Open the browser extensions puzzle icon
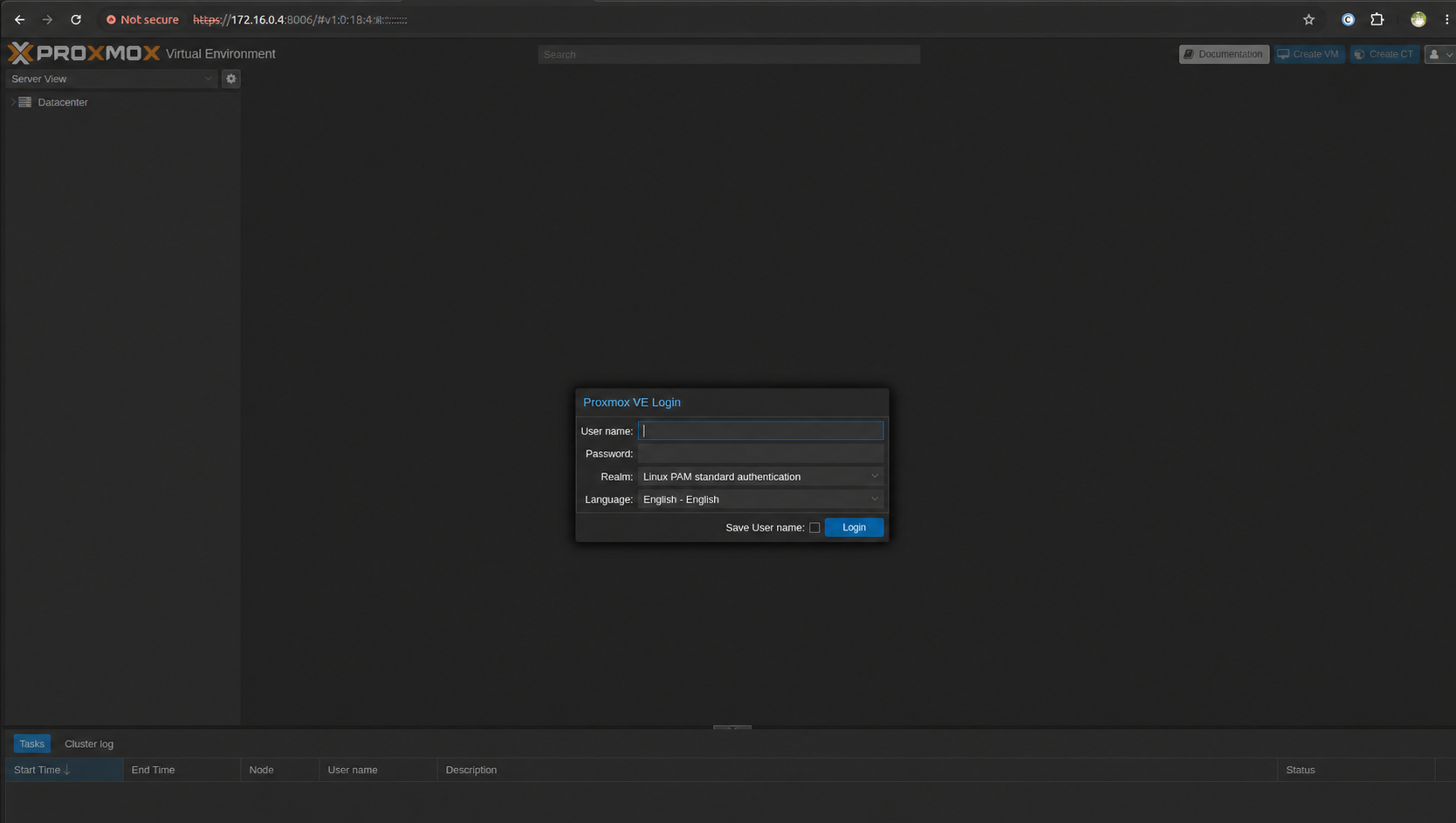This screenshot has height=823, width=1456. (x=1377, y=19)
